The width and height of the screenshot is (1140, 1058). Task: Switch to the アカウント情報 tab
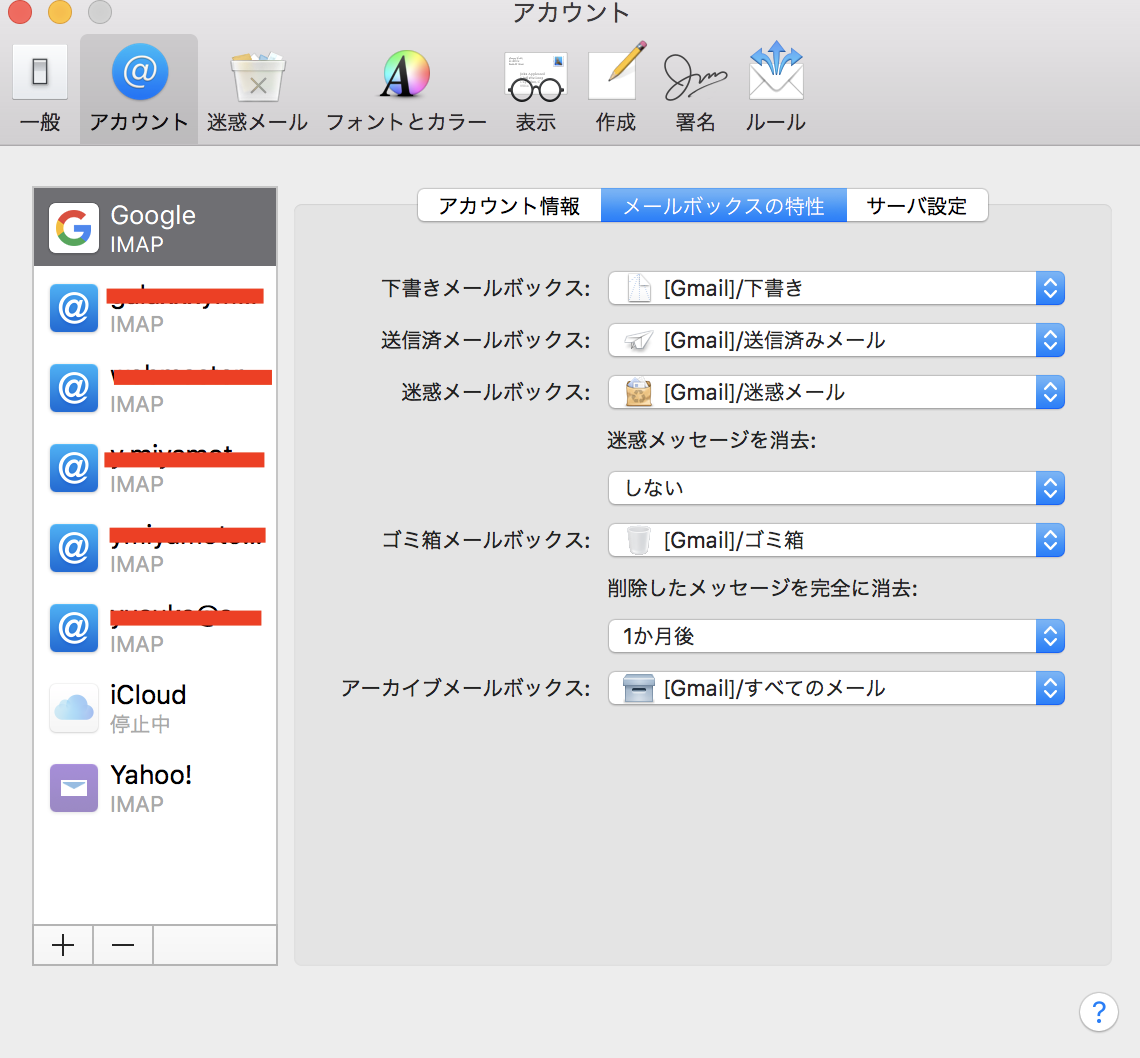[x=509, y=206]
